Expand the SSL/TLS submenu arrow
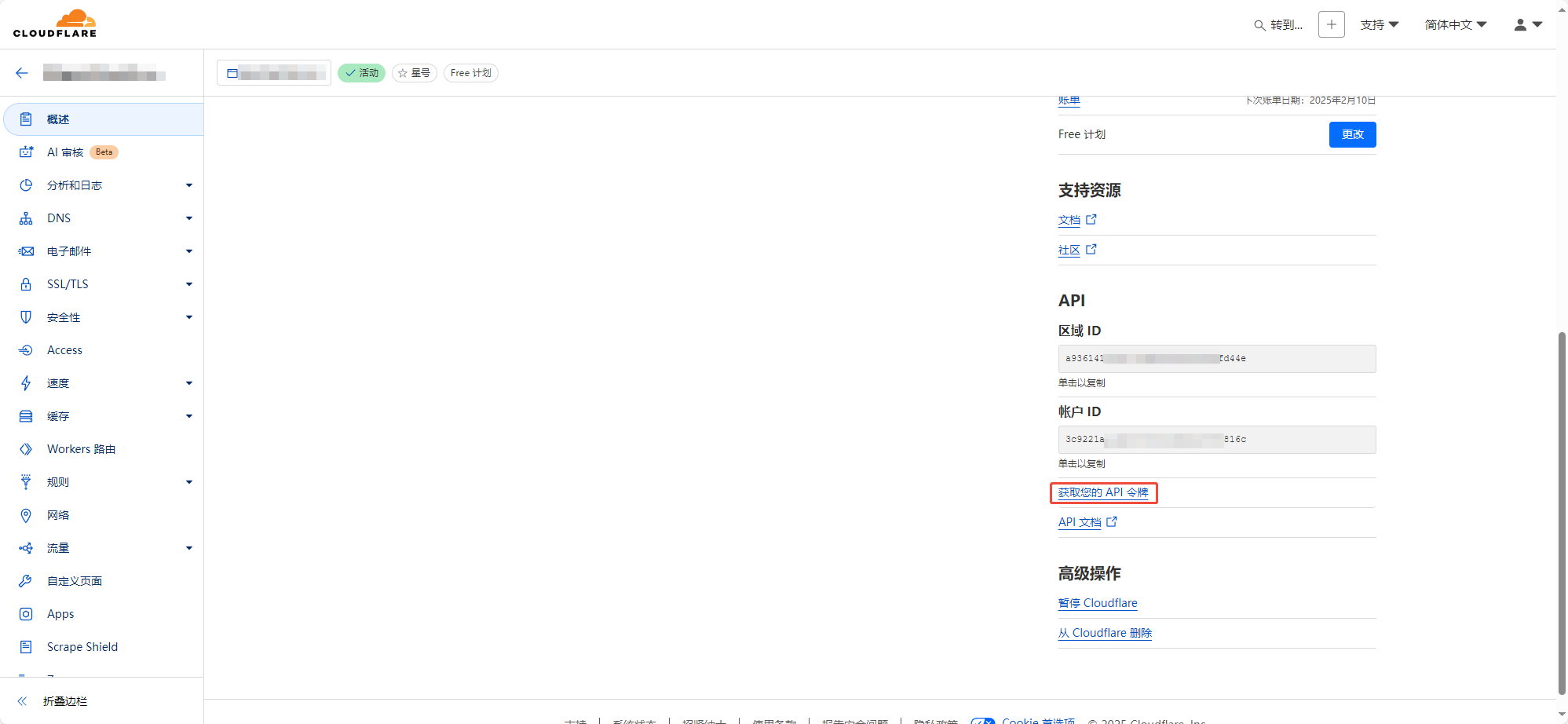Viewport: 1568px width, 724px height. tap(189, 284)
